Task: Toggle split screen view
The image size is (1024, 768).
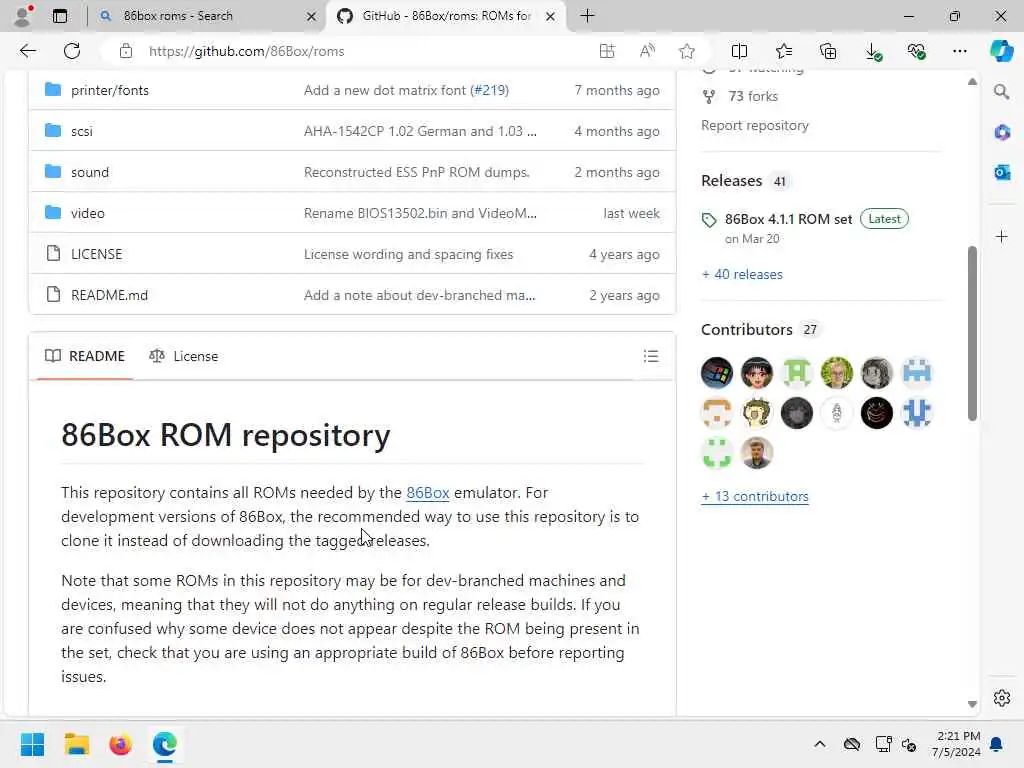Action: click(739, 51)
